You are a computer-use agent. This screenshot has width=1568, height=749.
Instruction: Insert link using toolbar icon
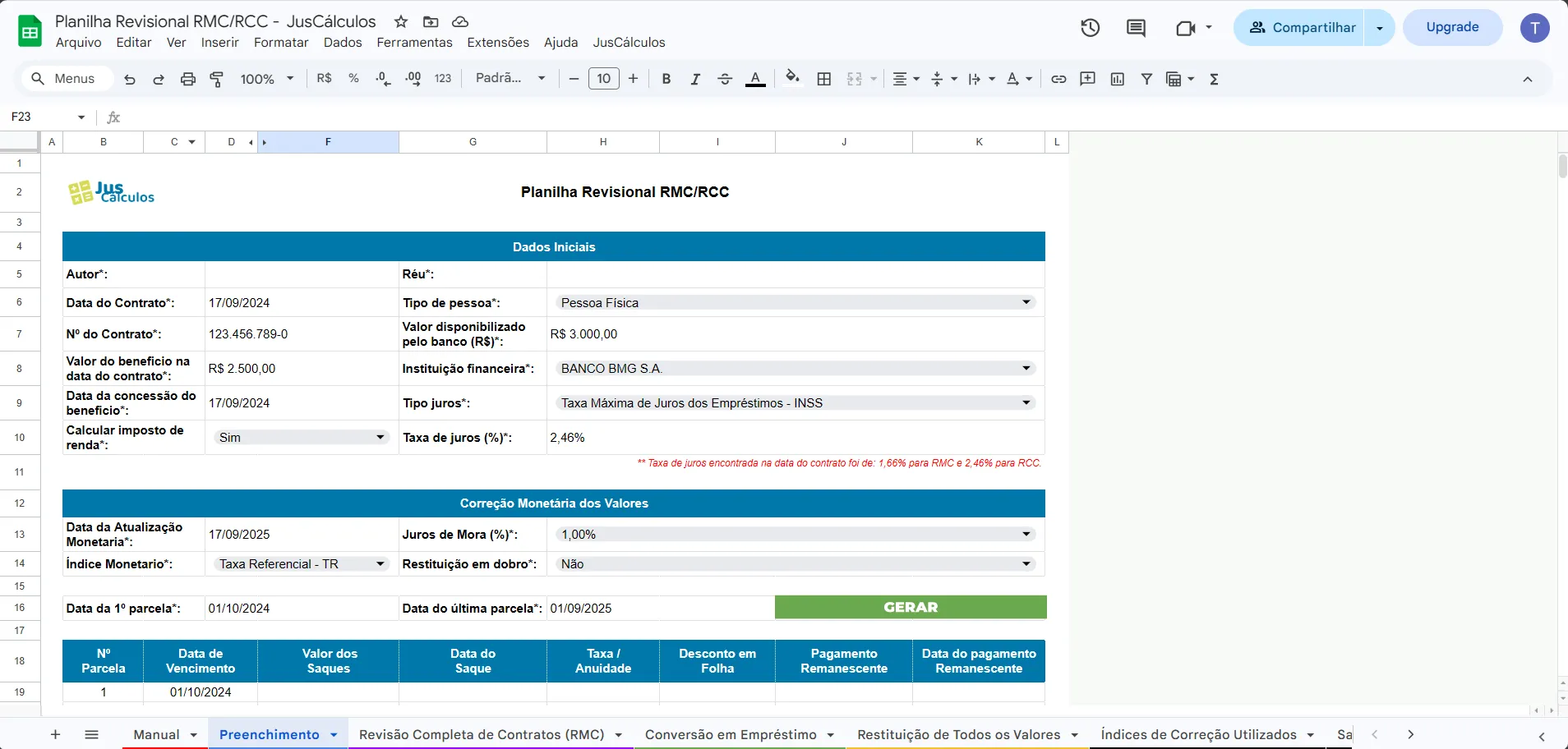click(1058, 79)
